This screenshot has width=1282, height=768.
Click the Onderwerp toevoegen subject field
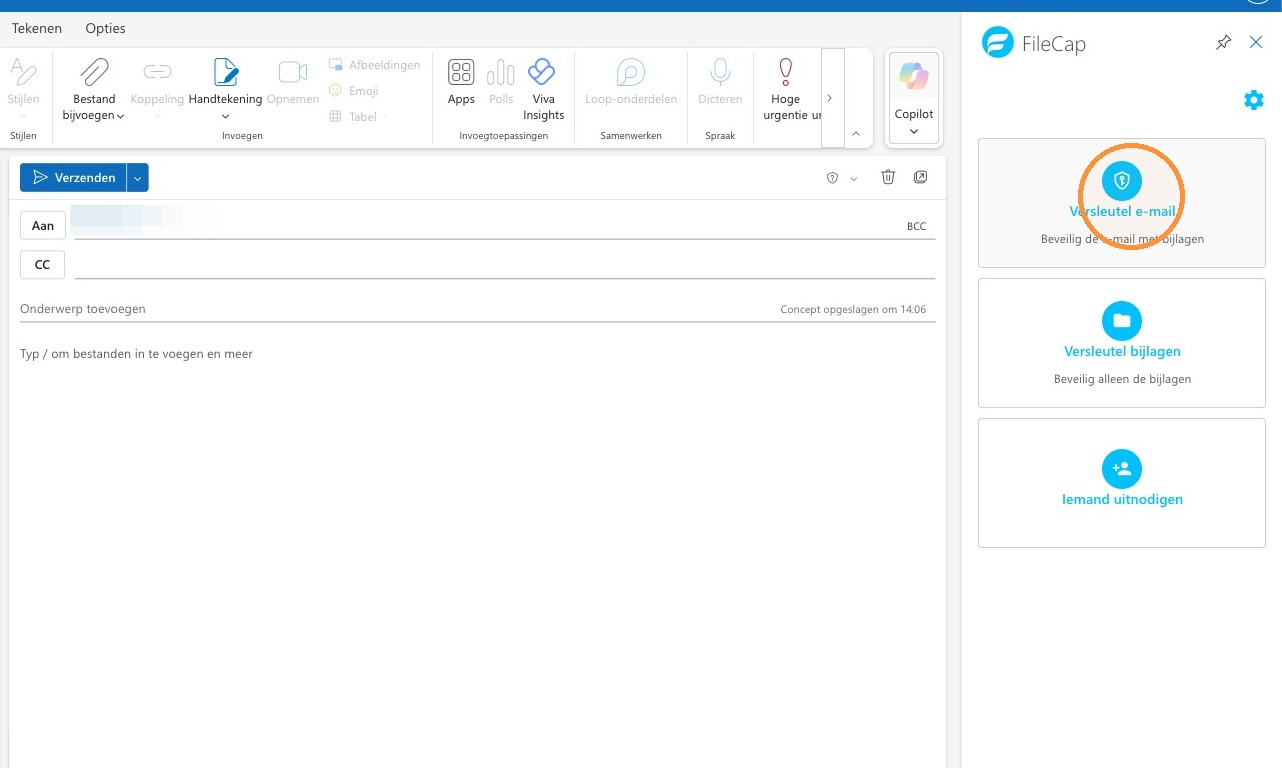tap(478, 309)
